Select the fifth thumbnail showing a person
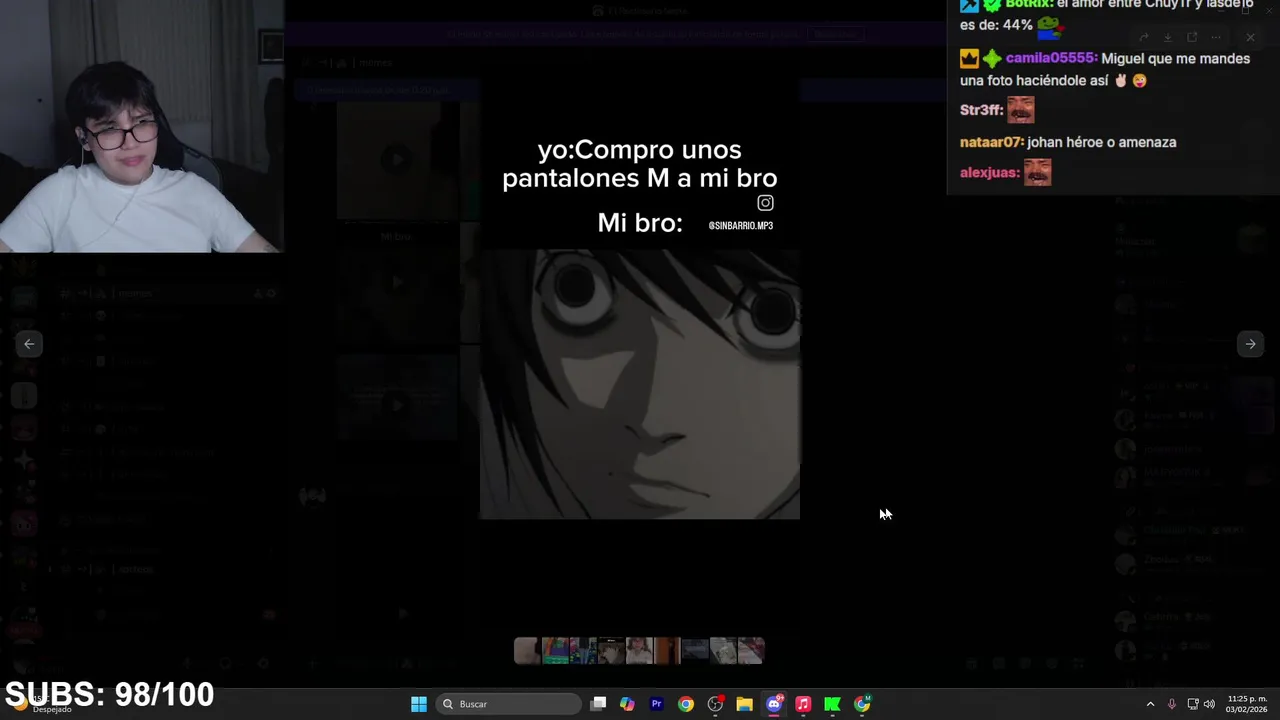Image resolution: width=1280 pixels, height=720 pixels. pos(638,651)
